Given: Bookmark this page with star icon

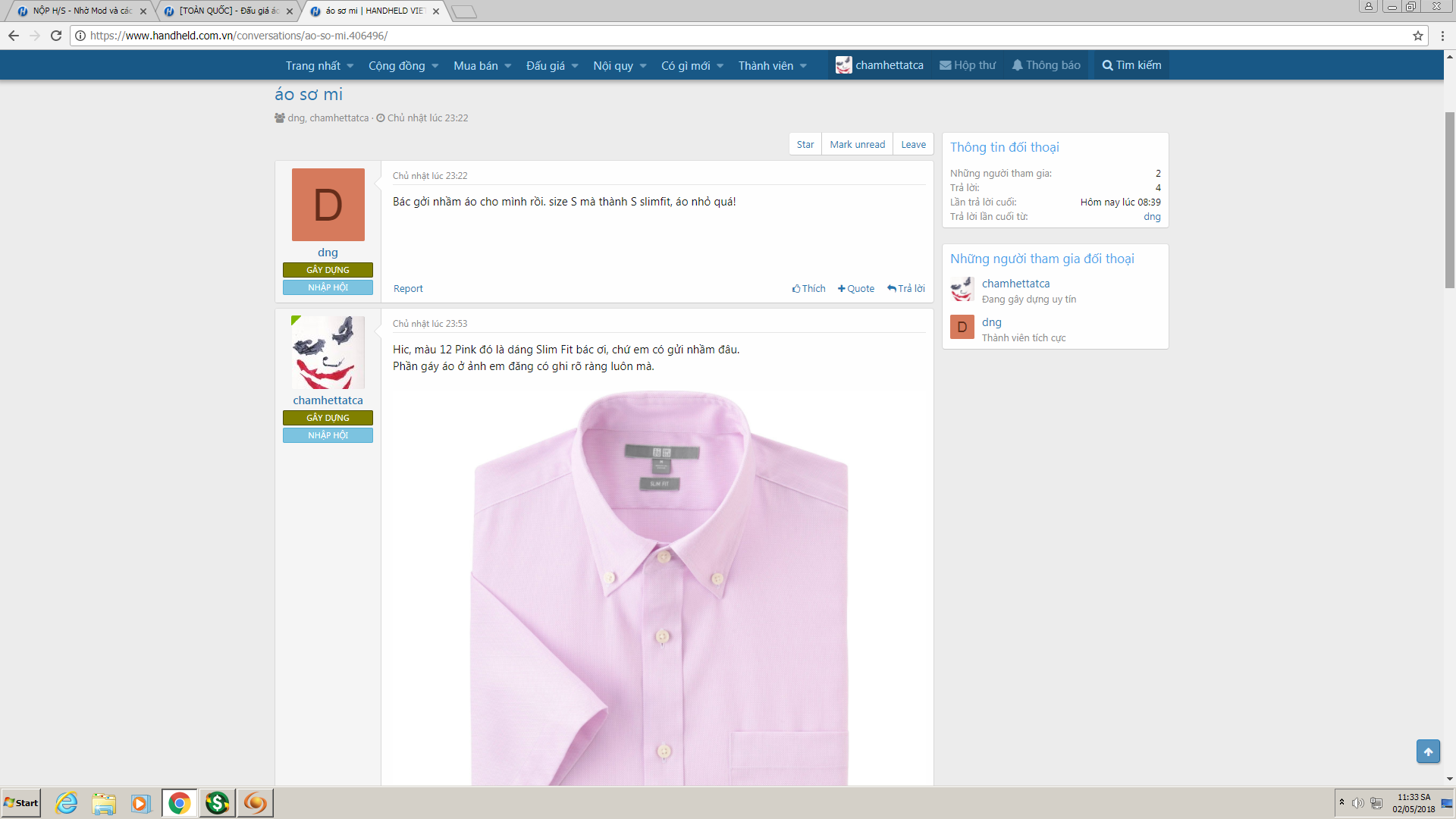Looking at the screenshot, I should (x=1417, y=36).
